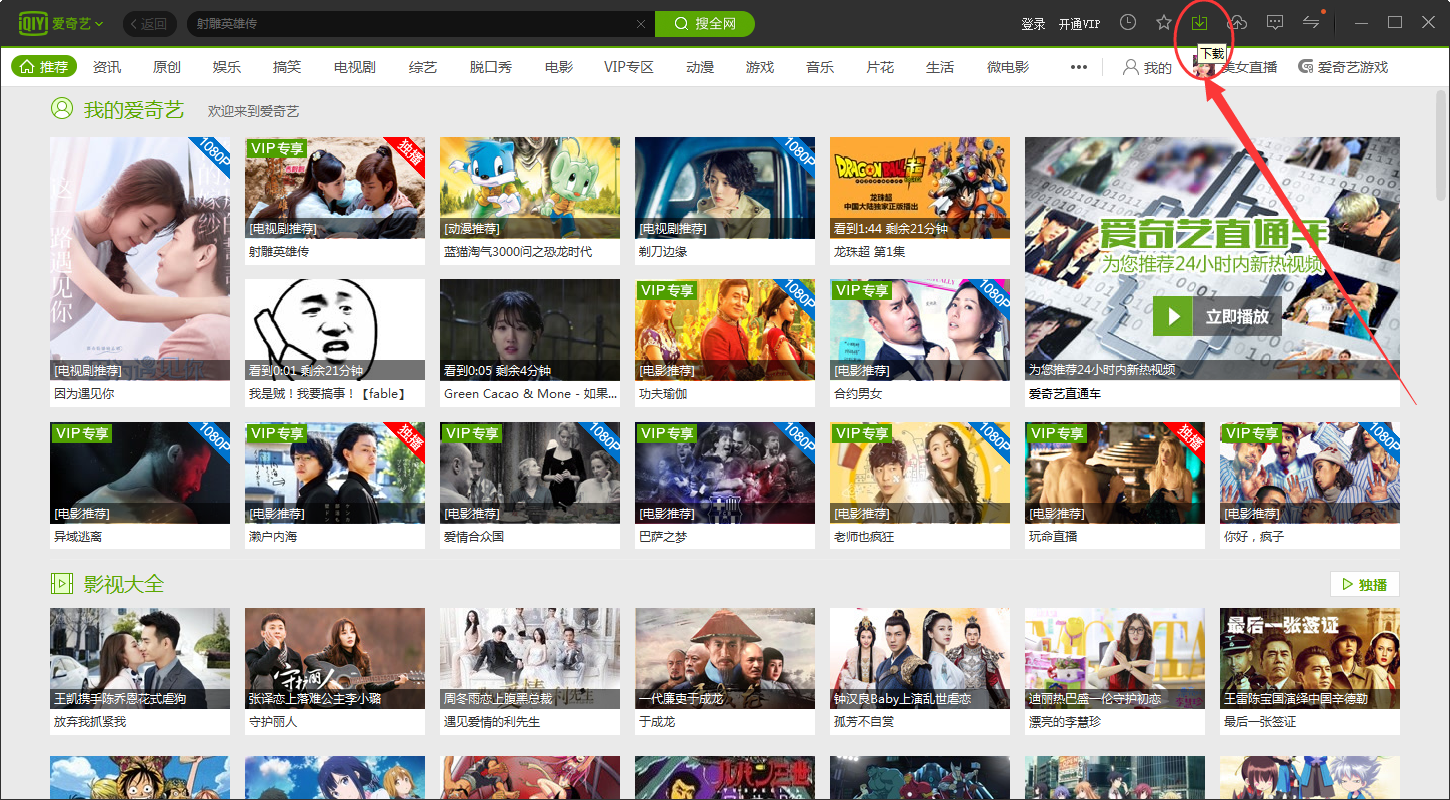
Task: Open the 游戏 tab
Action: pyautogui.click(x=760, y=67)
